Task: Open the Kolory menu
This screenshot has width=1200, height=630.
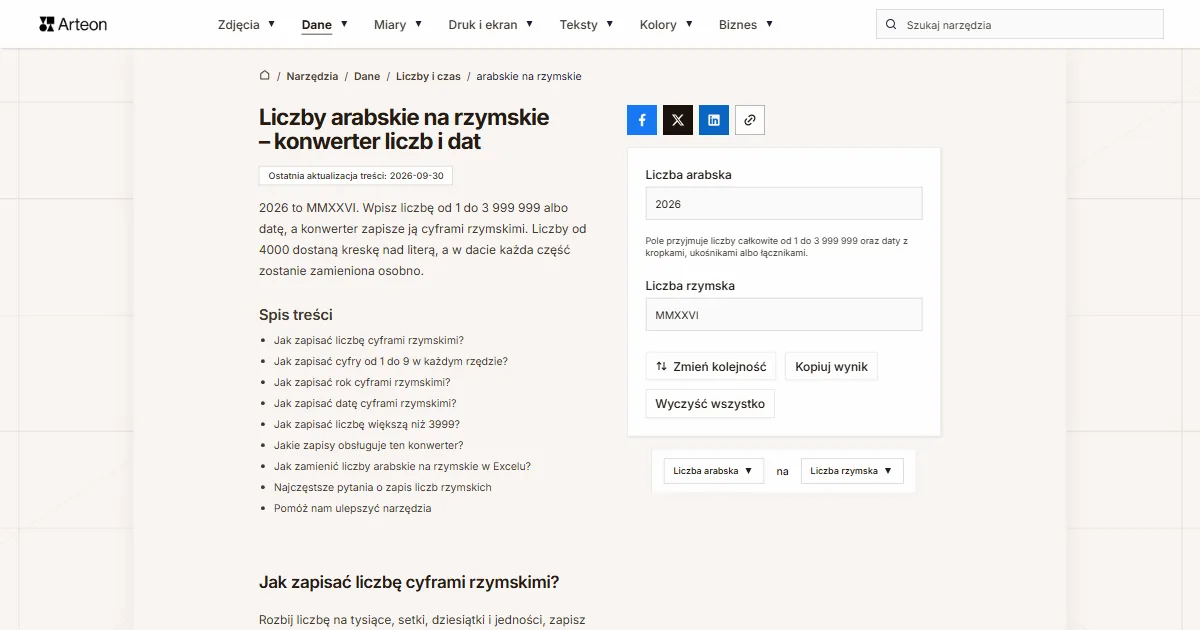Action: click(x=665, y=24)
